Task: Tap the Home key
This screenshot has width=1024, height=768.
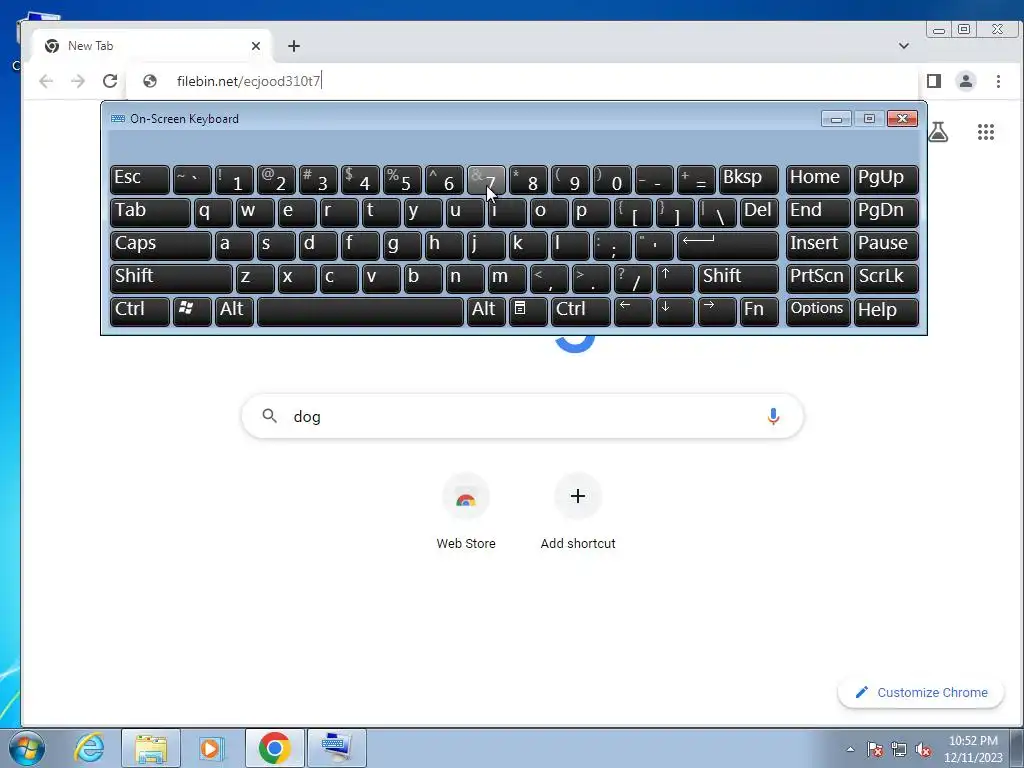Action: tap(818, 180)
